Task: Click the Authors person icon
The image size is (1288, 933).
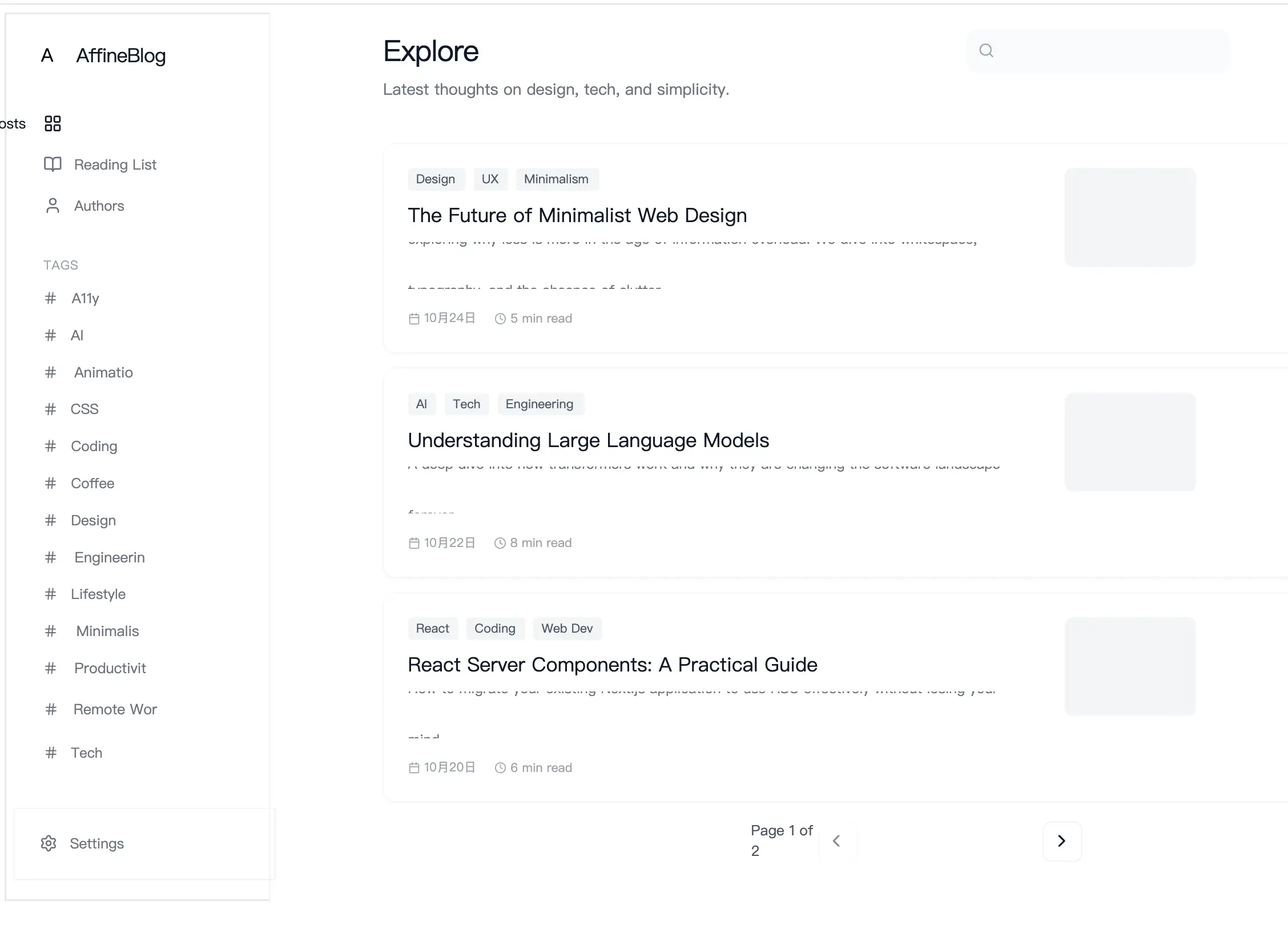Action: [53, 206]
